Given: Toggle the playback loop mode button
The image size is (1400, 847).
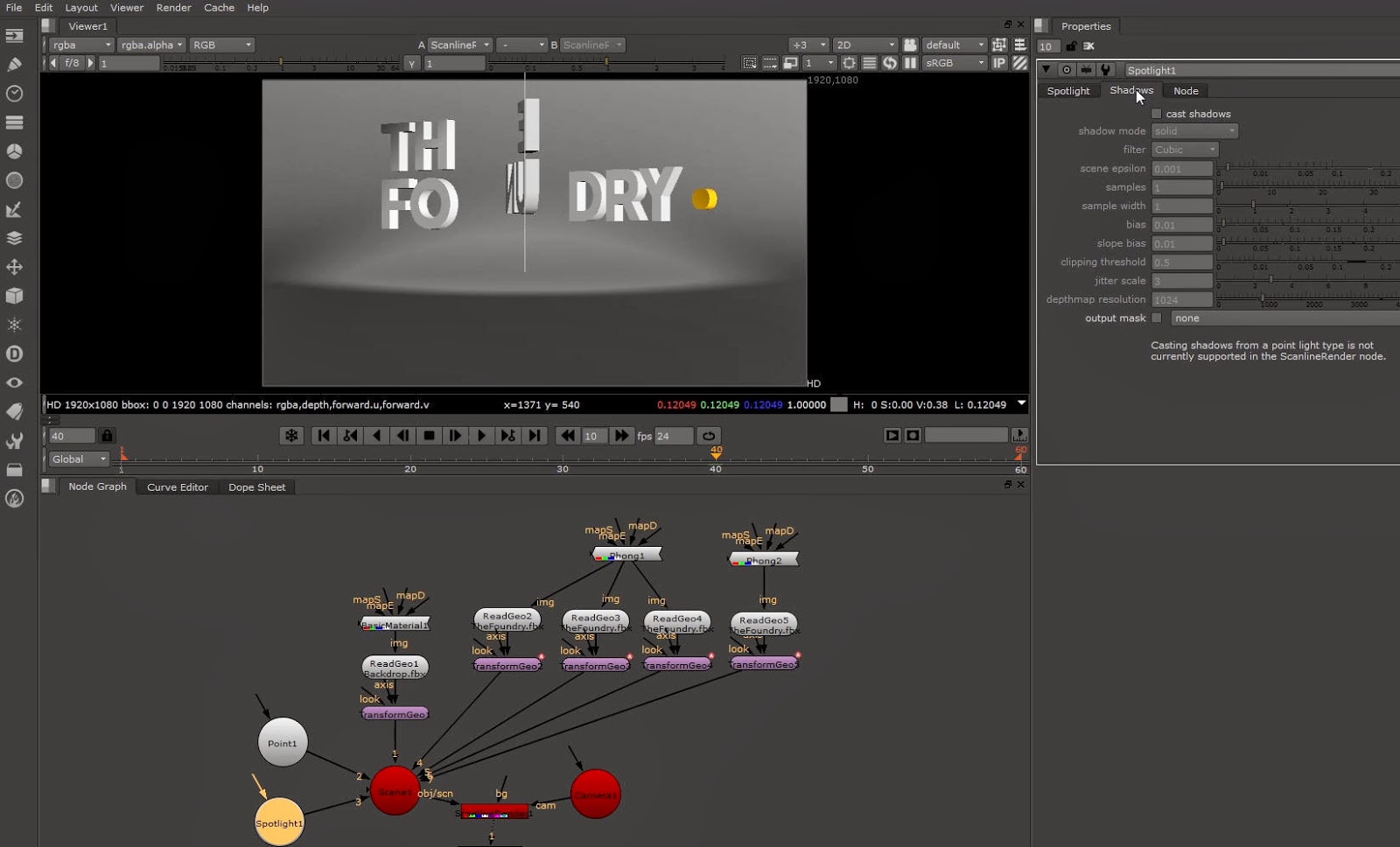Looking at the screenshot, I should 709,436.
